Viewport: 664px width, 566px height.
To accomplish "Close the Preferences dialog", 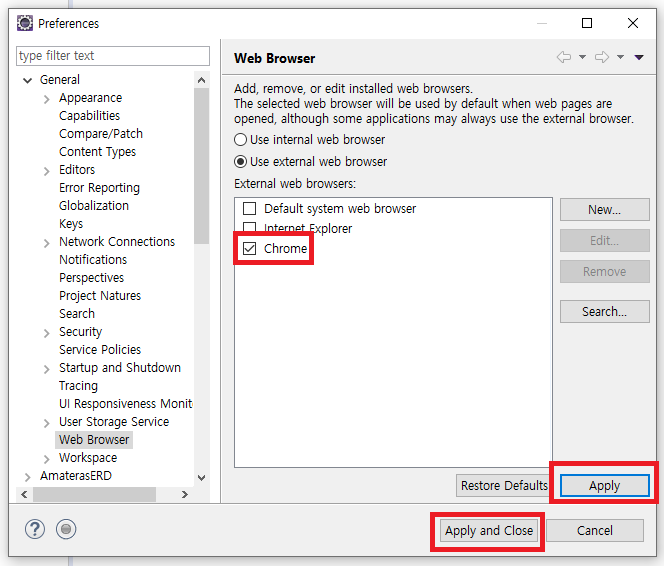I will point(633,23).
